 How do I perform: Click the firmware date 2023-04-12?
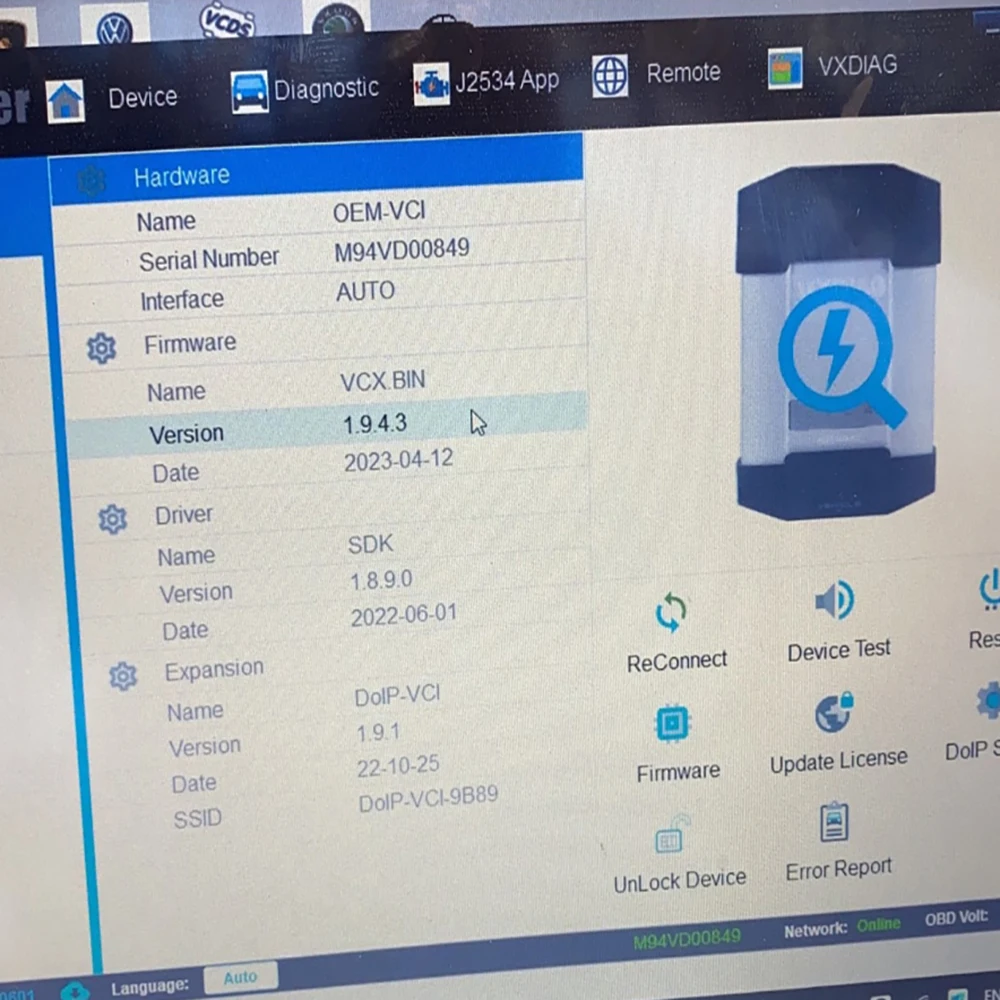[x=399, y=460]
